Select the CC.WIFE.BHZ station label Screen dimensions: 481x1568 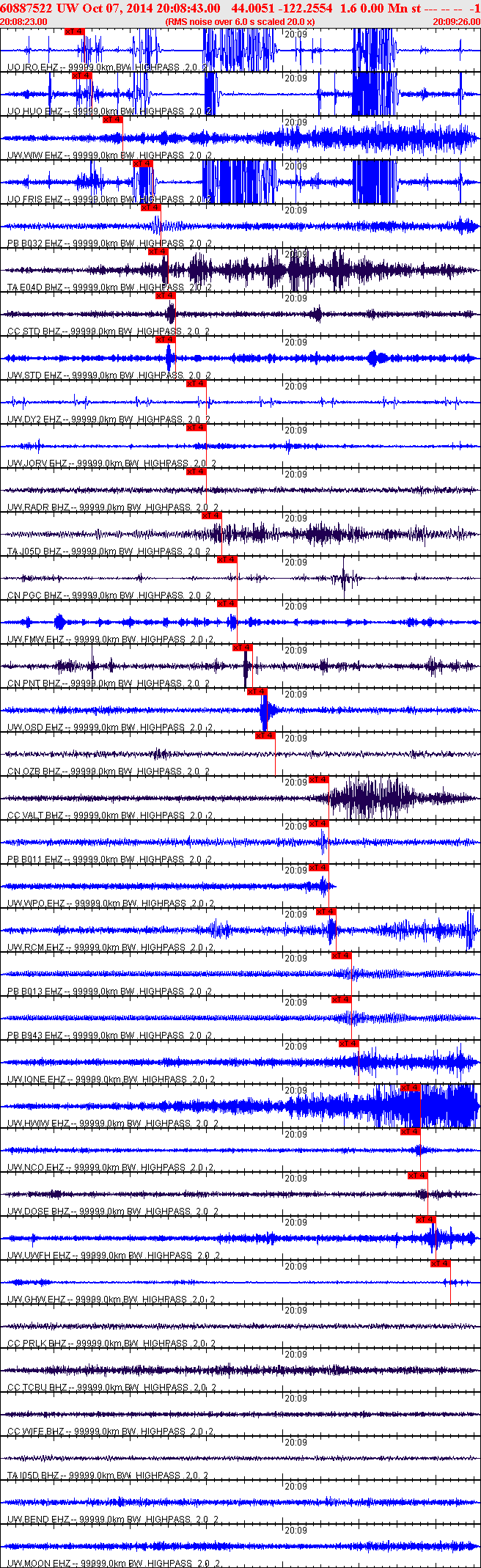pyautogui.click(x=111, y=1432)
